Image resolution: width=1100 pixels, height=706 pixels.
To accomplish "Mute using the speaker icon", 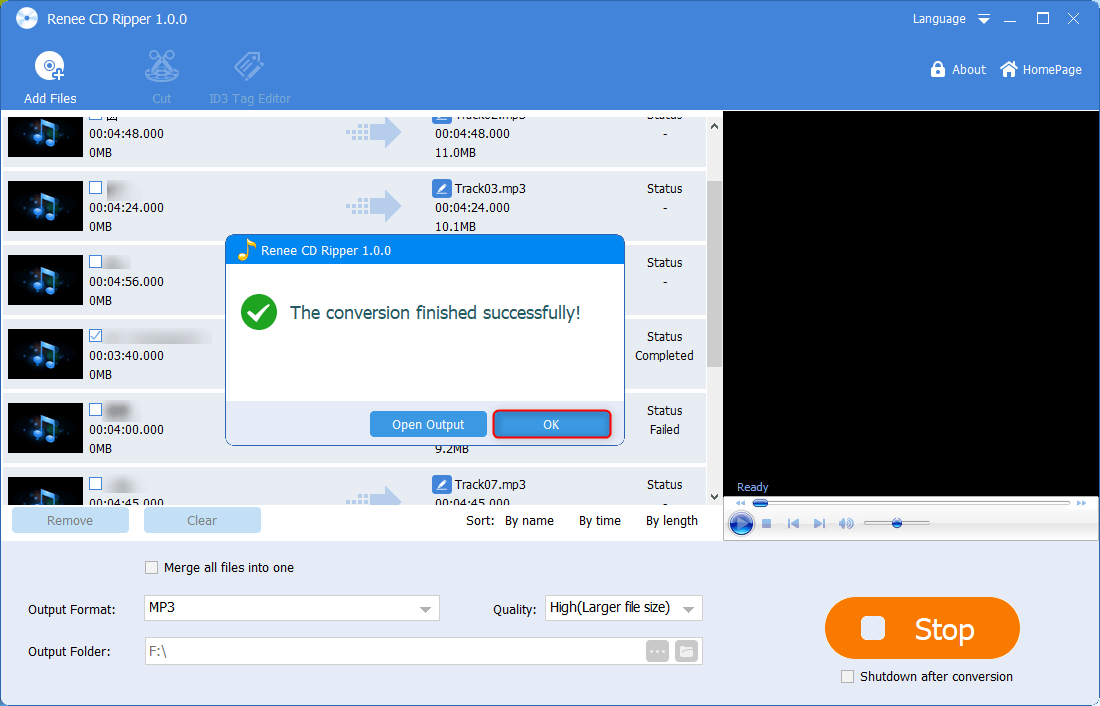I will (846, 524).
